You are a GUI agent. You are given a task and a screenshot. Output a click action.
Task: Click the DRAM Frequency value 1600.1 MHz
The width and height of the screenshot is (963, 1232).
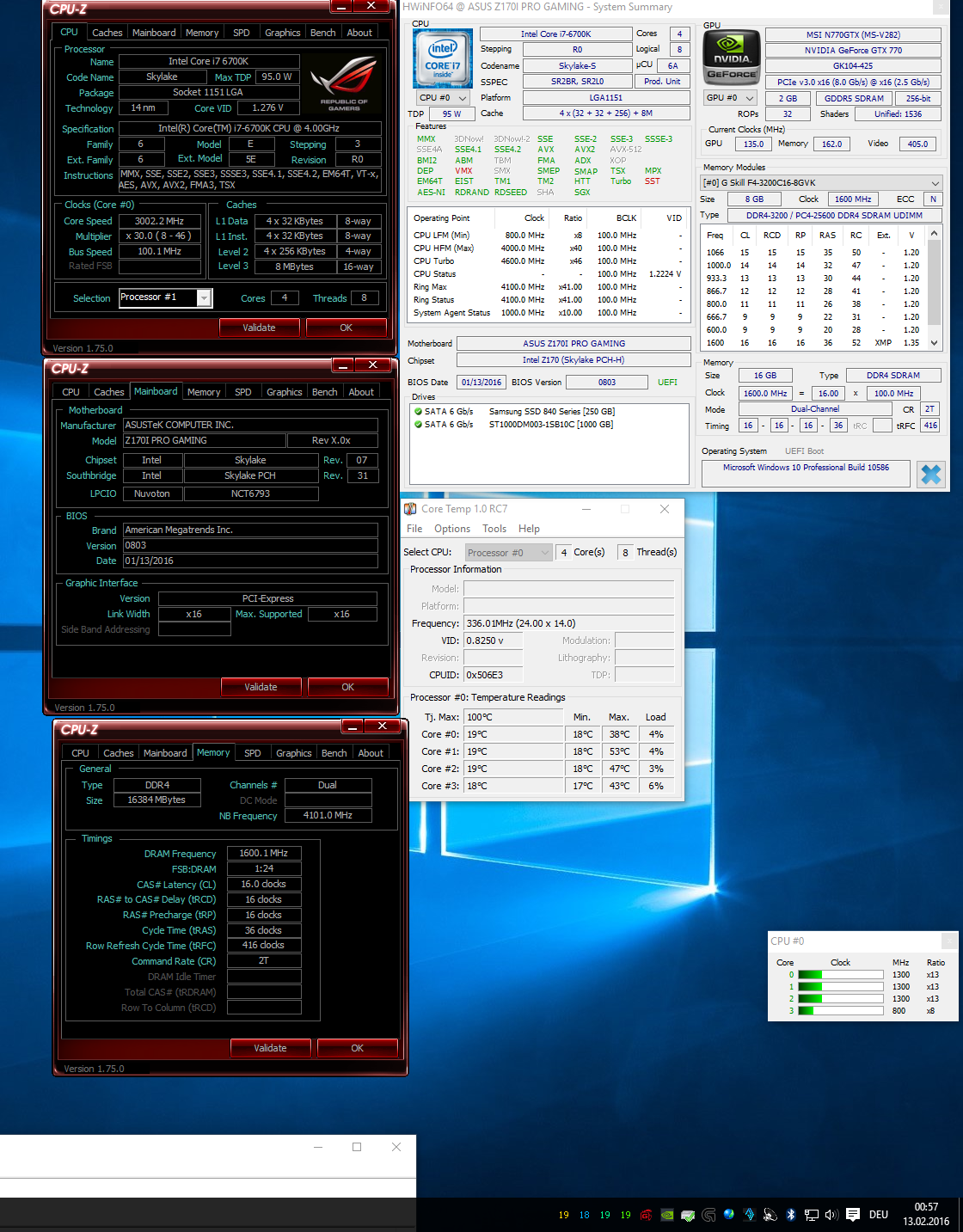pyautogui.click(x=264, y=854)
